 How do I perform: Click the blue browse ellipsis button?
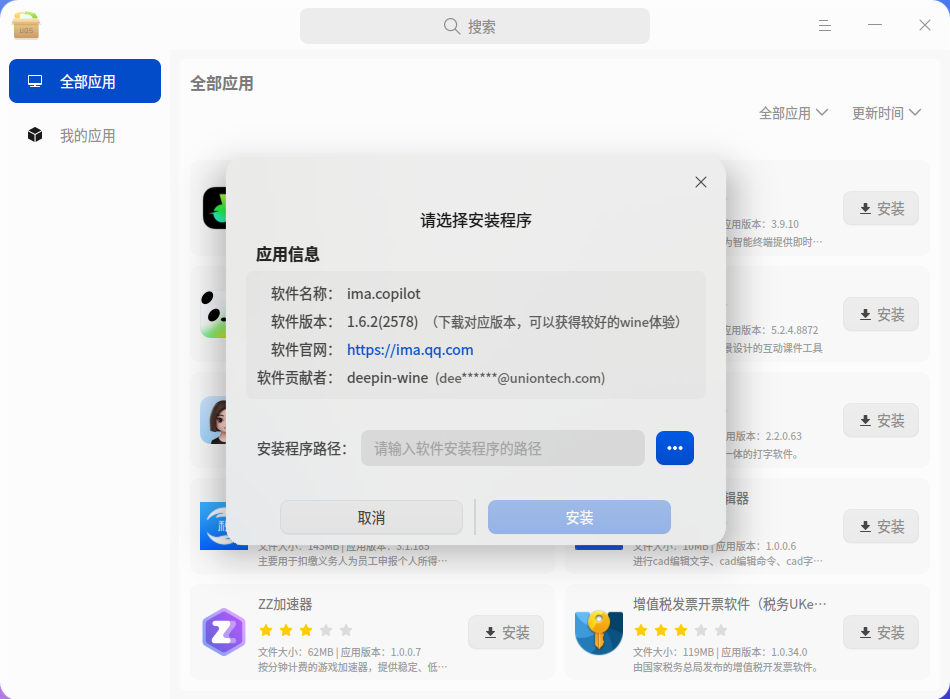click(x=674, y=448)
